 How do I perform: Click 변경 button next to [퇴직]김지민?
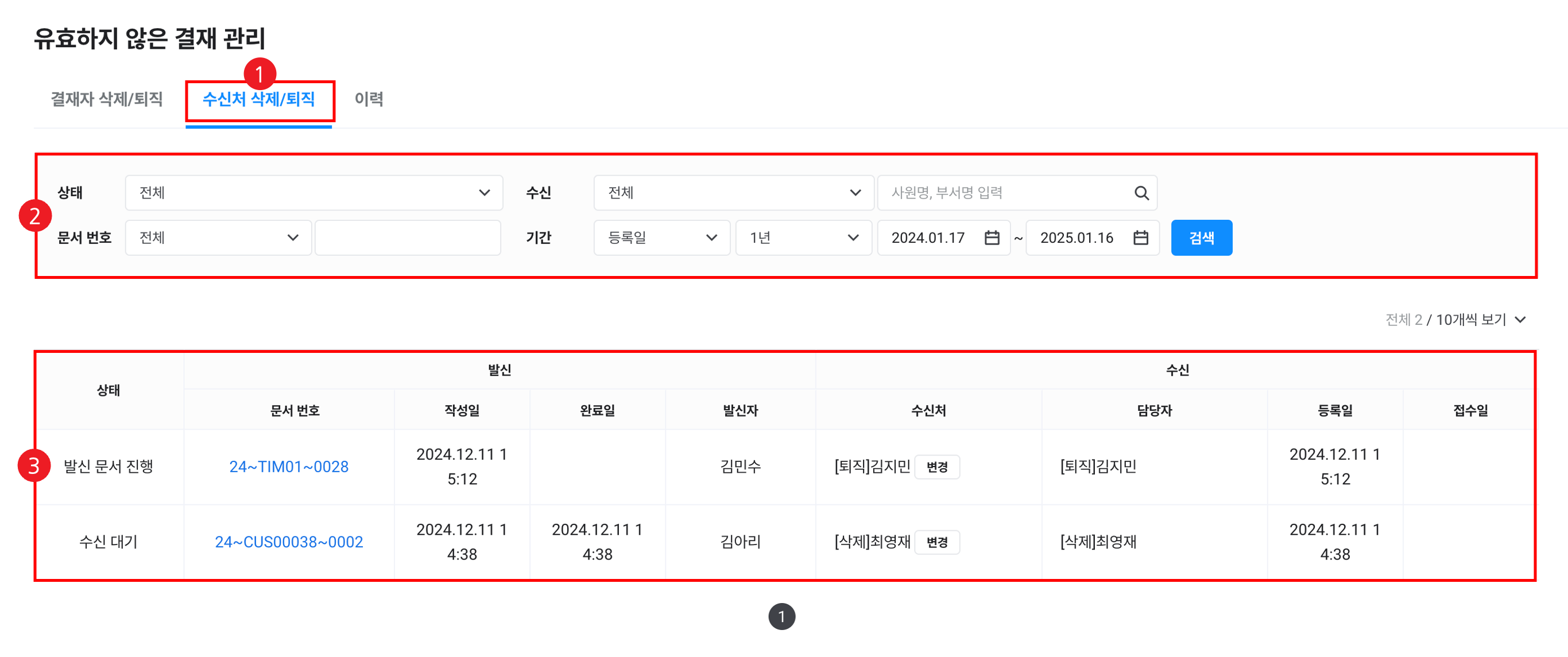(x=937, y=467)
